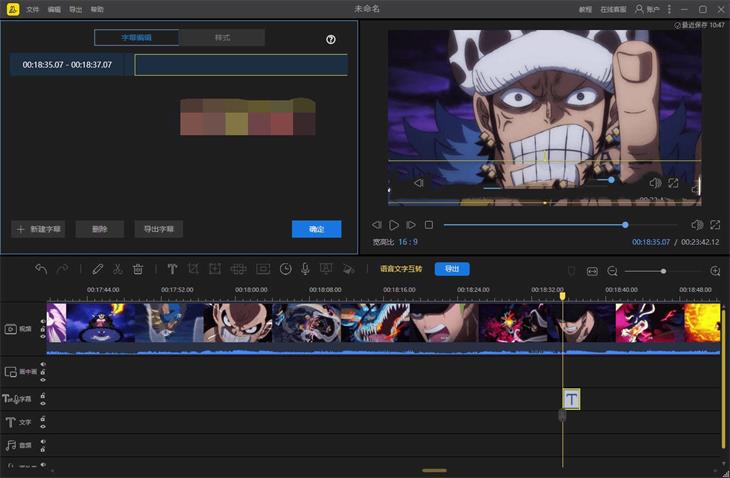This screenshot has width=730, height=478.
Task: Select the pencil edit tool
Action: tap(97, 269)
